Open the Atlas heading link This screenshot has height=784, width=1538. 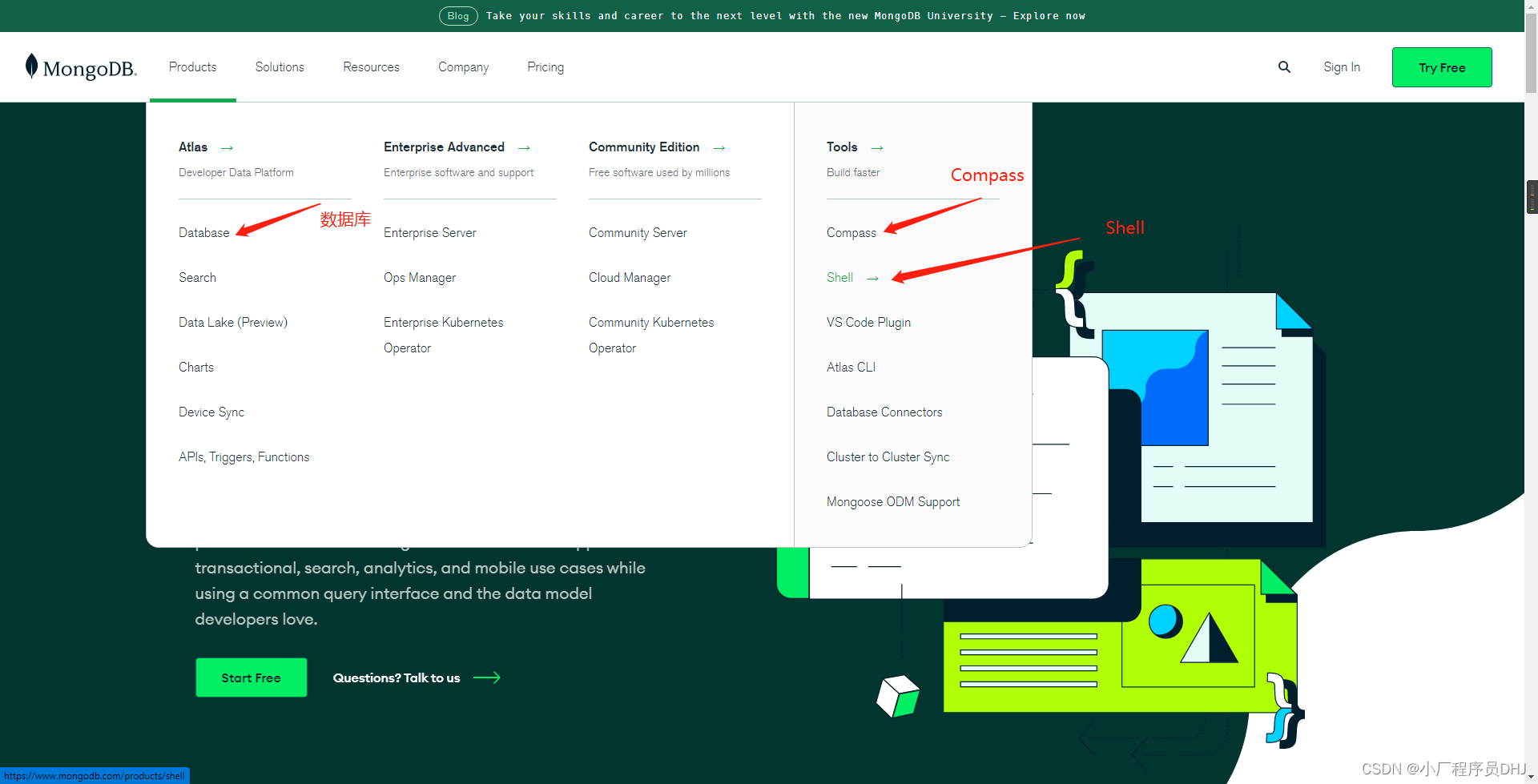pos(193,147)
